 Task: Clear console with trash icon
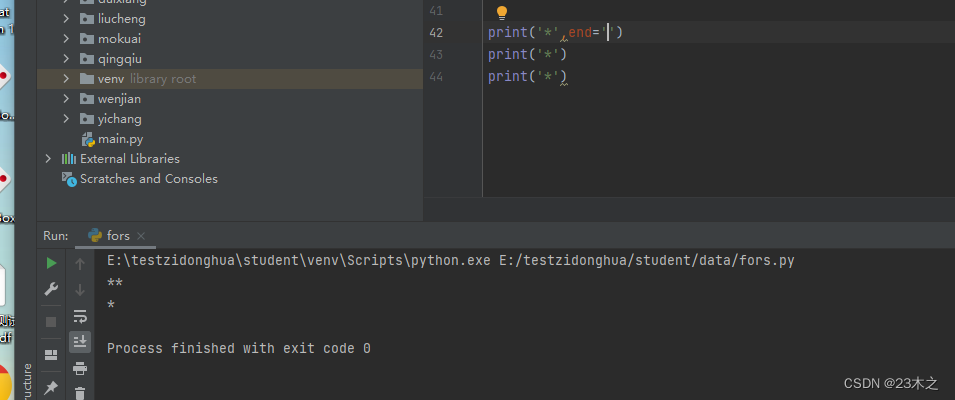[80, 393]
